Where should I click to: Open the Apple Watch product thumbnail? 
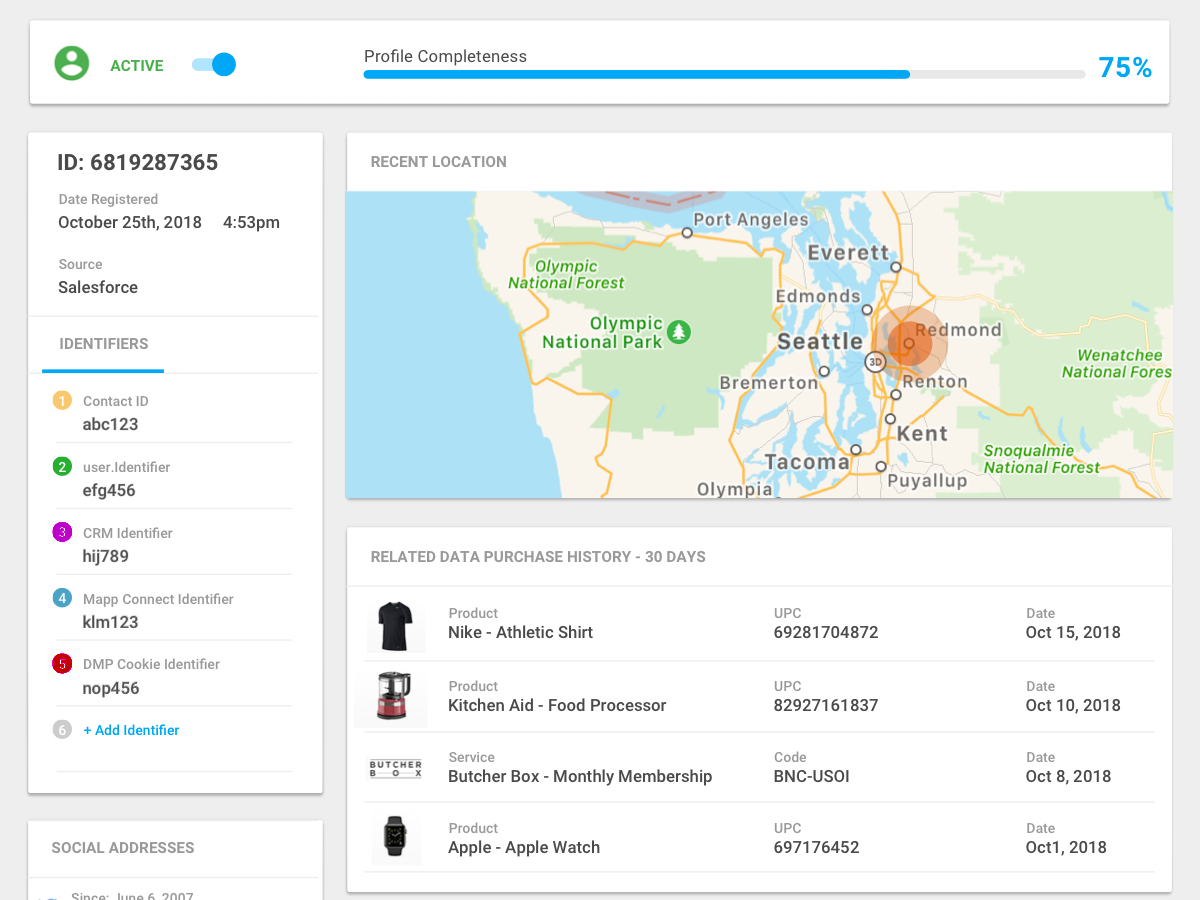click(396, 838)
